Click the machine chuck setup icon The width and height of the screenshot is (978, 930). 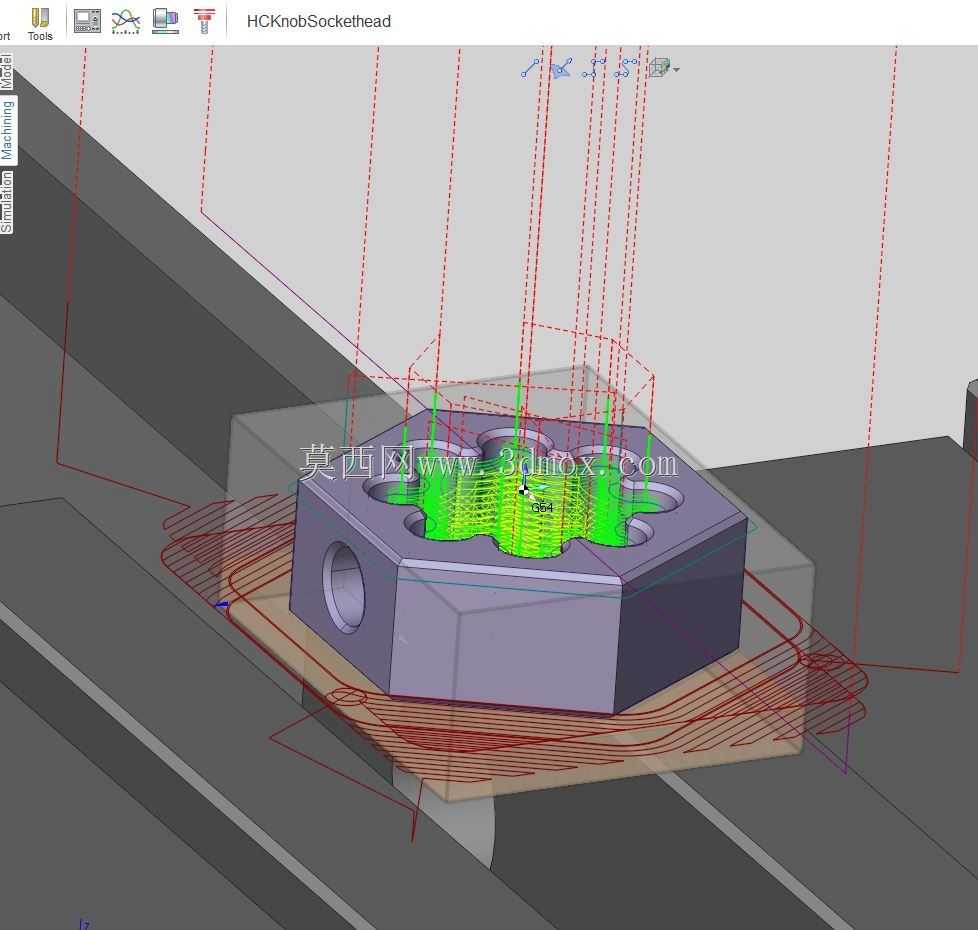click(165, 21)
